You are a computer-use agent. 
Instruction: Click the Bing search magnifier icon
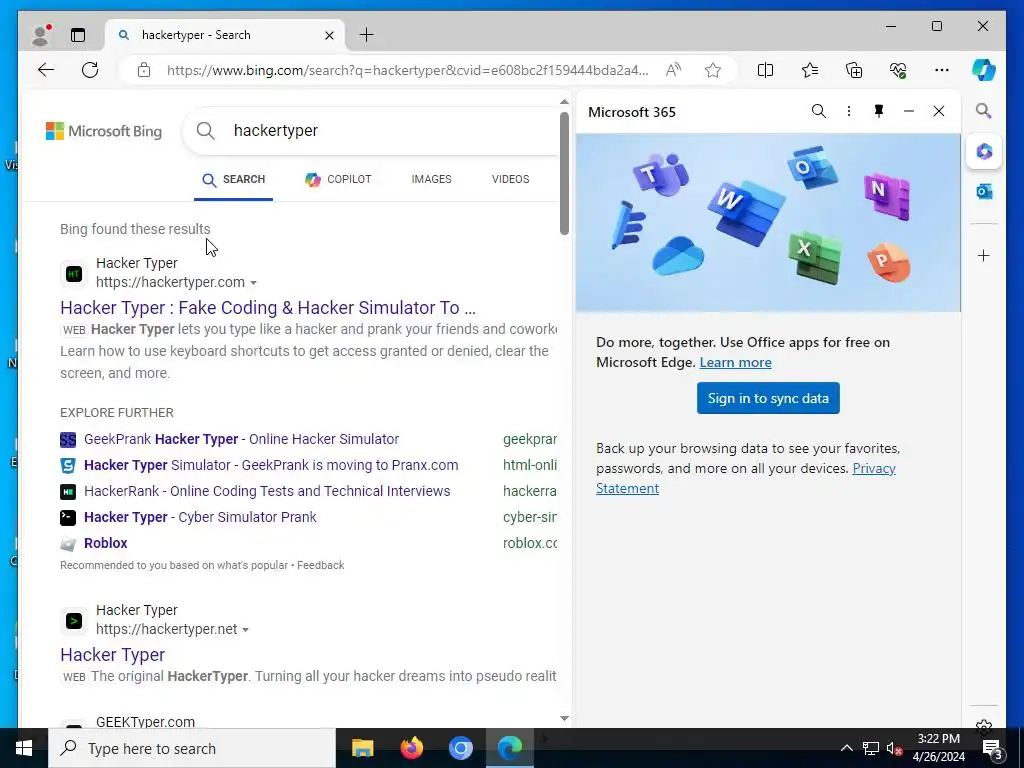pyautogui.click(x=206, y=131)
